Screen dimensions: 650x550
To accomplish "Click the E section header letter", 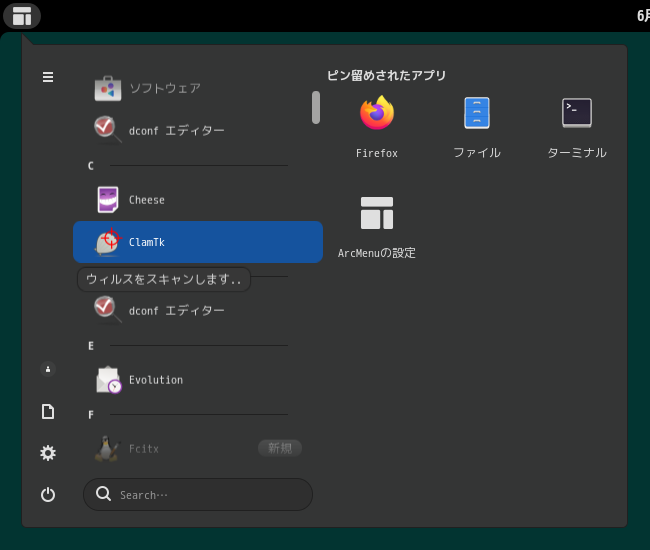I will pos(91,346).
